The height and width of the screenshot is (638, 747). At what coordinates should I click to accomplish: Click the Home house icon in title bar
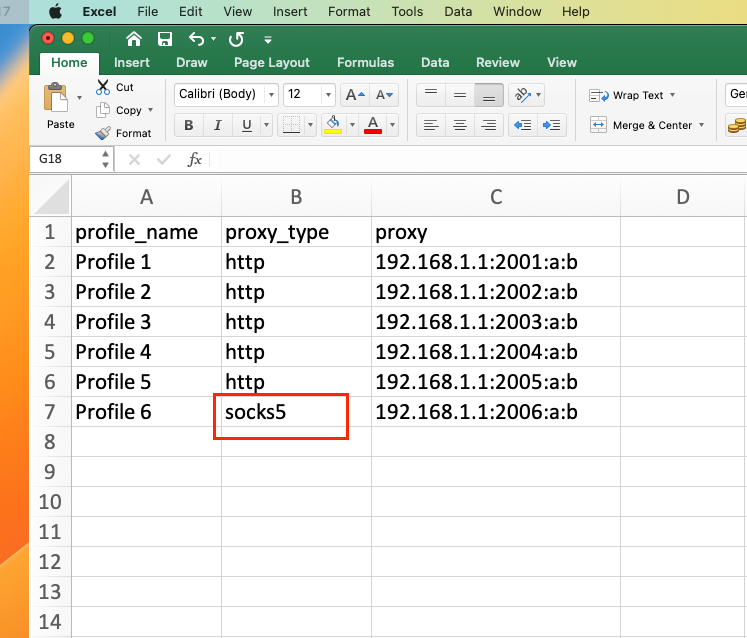(x=134, y=39)
